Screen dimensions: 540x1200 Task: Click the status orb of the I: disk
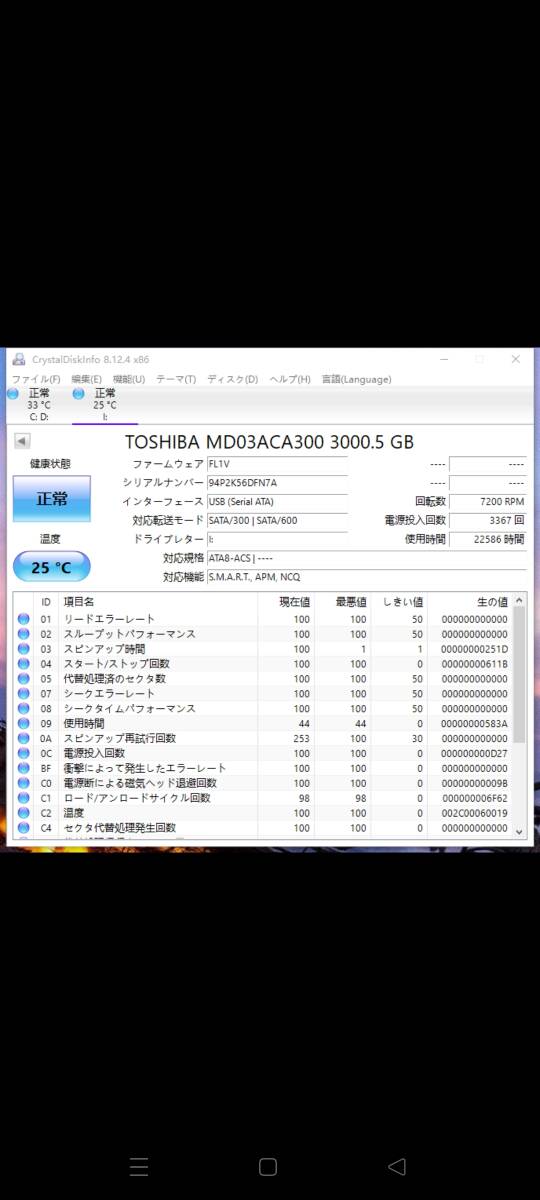(x=79, y=394)
